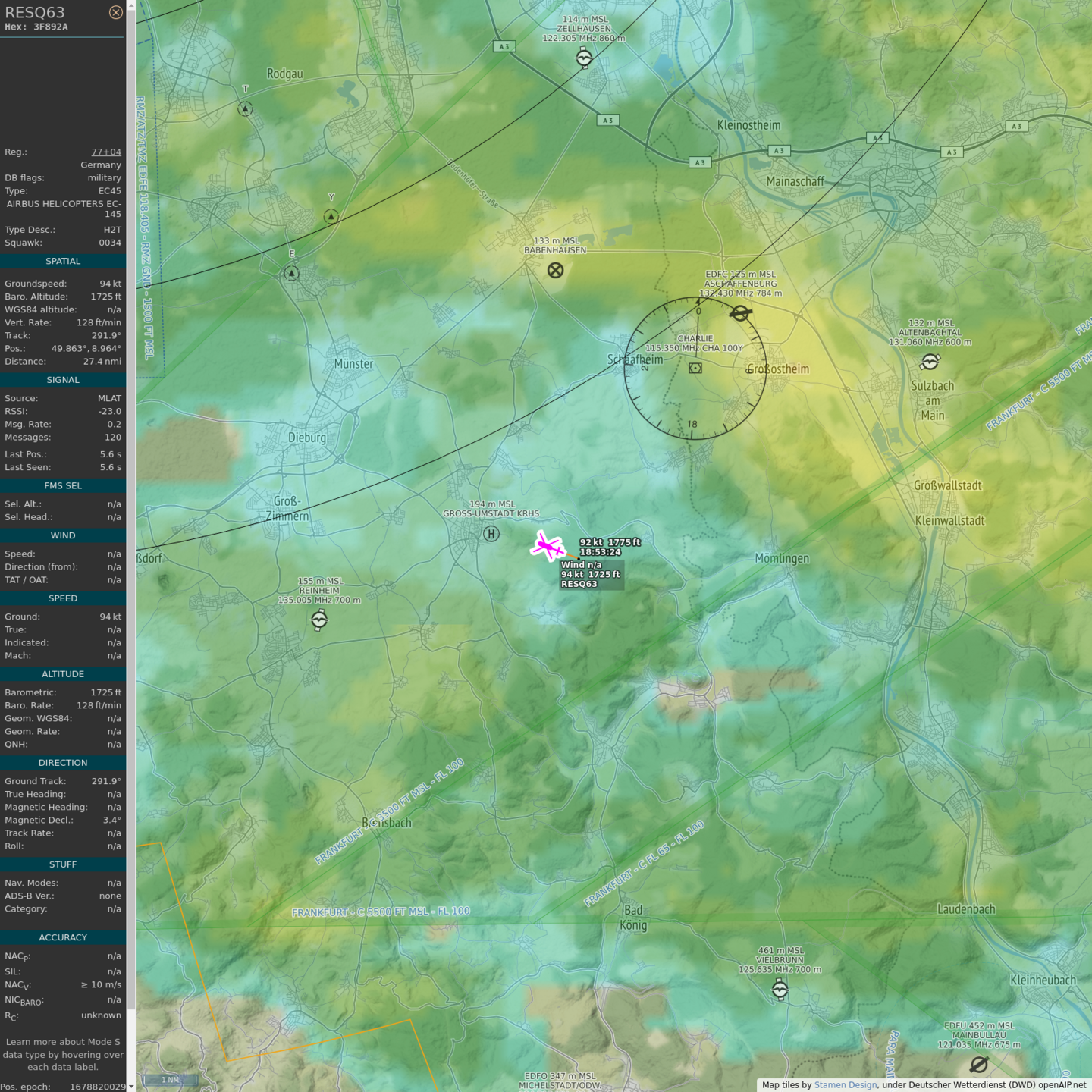Screen dimensions: 1092x1092
Task: Click the Aschaffenburg EDFC airport icon
Action: [740, 312]
